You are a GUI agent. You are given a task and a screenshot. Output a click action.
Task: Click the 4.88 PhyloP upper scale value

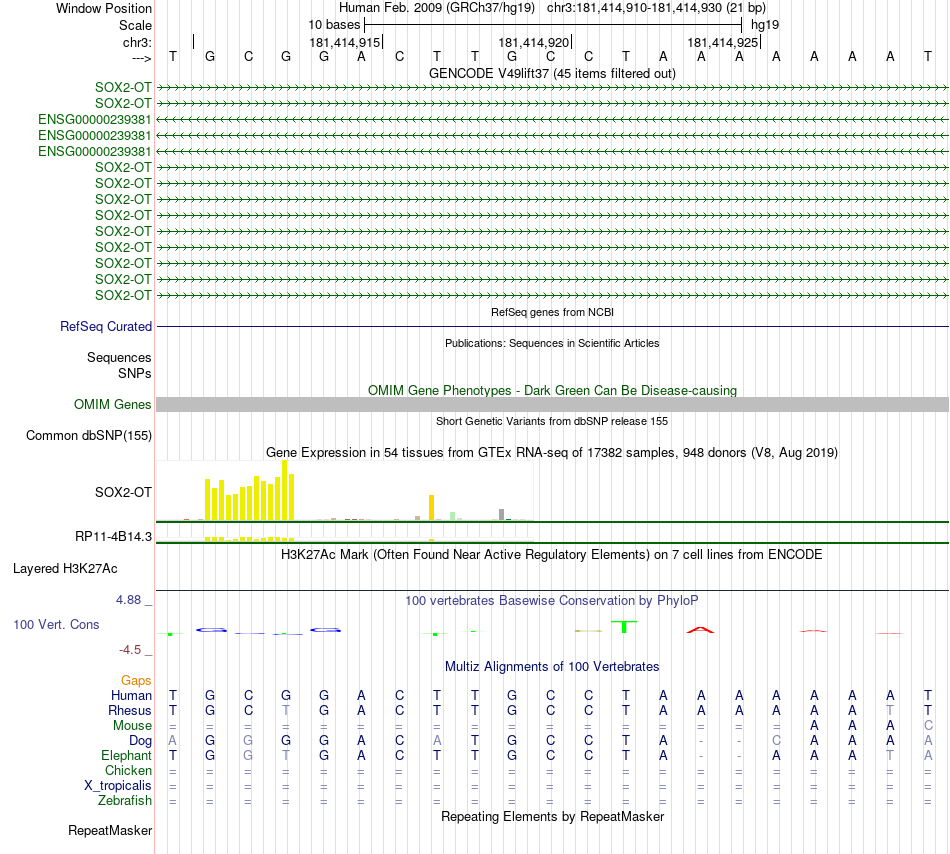point(128,600)
